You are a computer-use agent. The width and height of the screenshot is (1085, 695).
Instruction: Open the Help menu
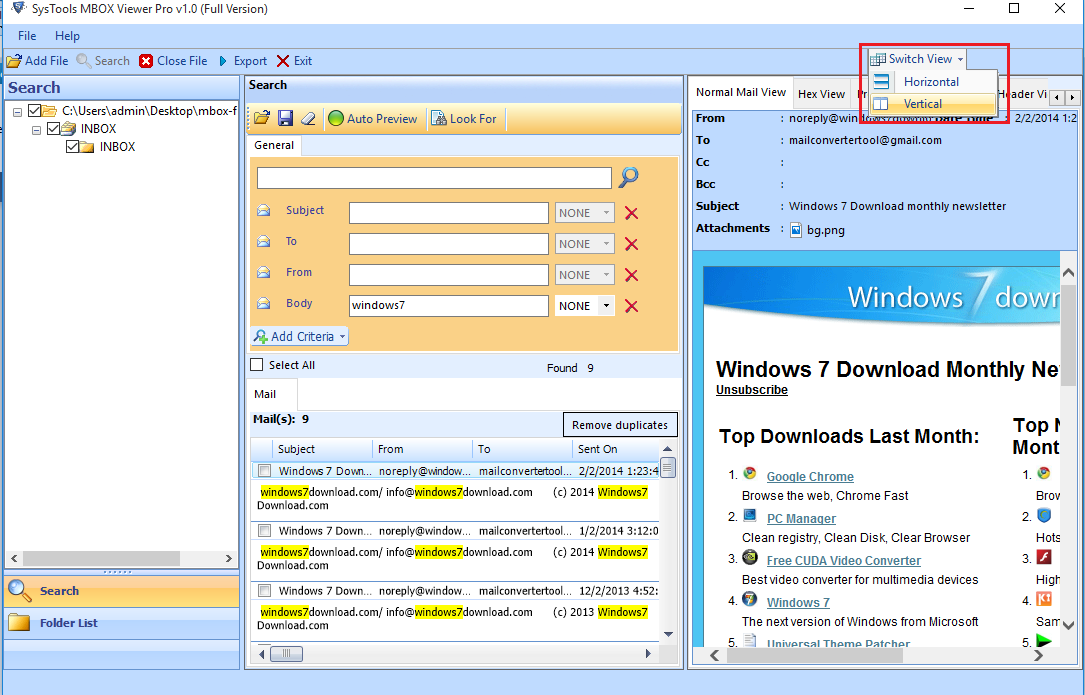[67, 36]
